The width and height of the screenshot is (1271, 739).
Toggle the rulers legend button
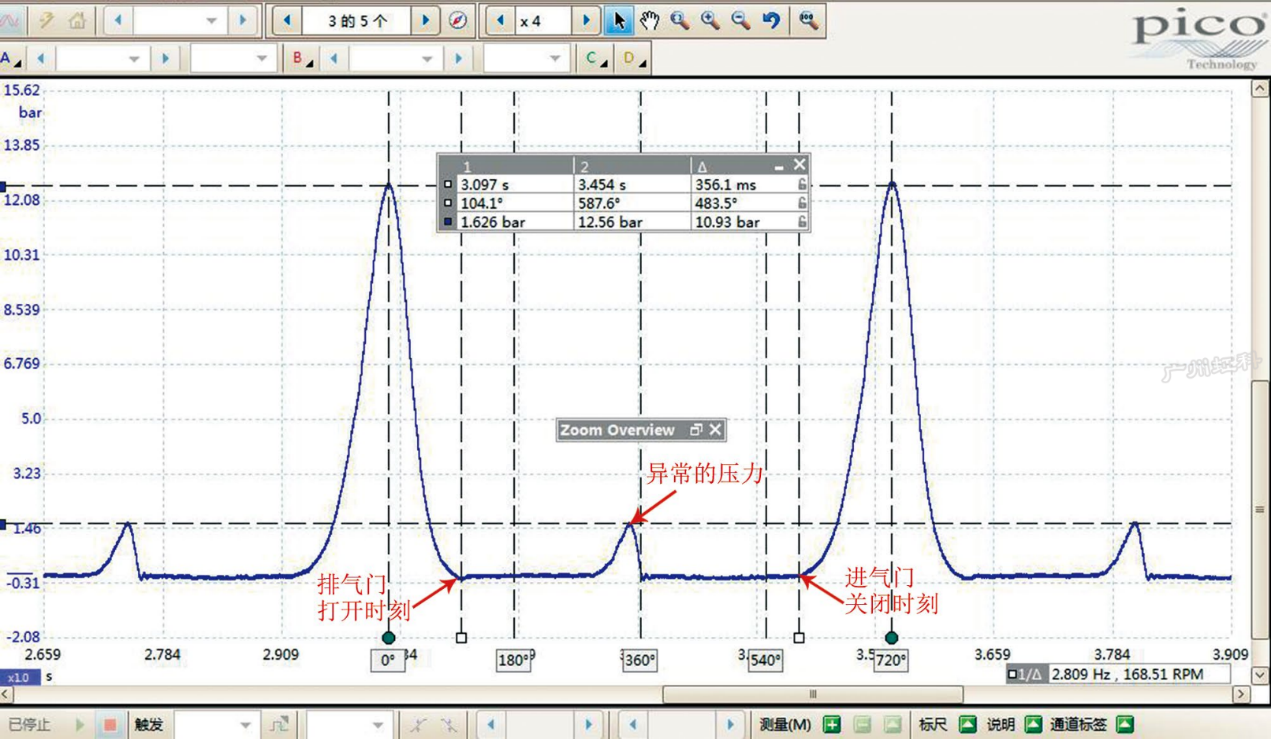[x=967, y=724]
